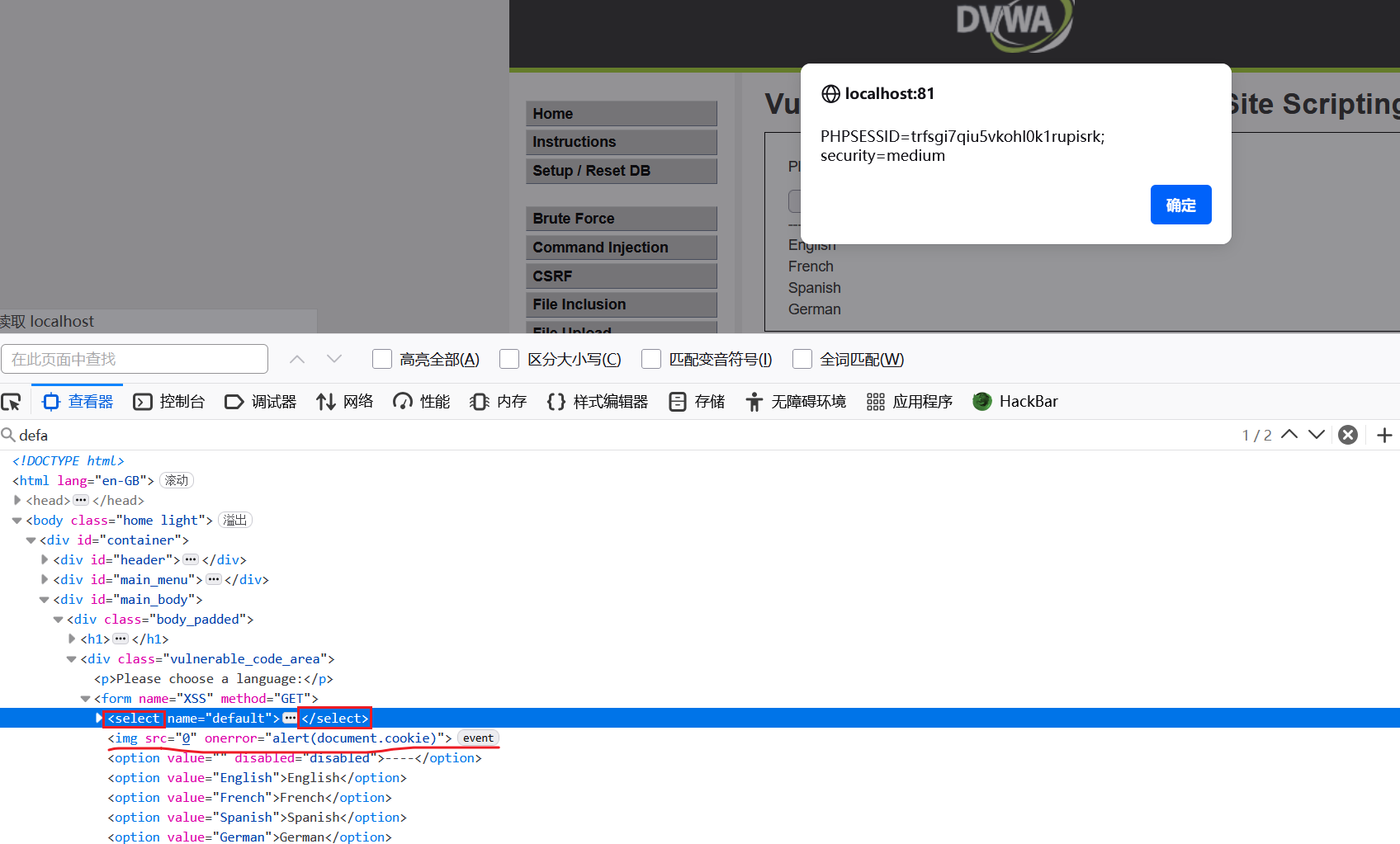The image size is (1400, 844).
Task: Expand the div id header node
Action: (x=45, y=559)
